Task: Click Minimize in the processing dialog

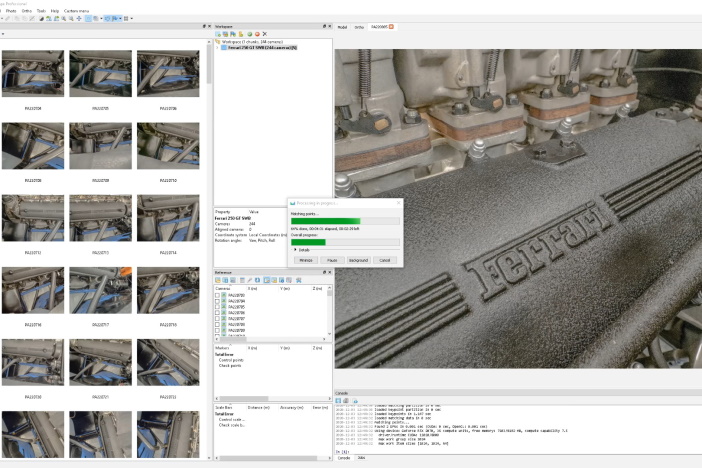Action: coord(306,260)
